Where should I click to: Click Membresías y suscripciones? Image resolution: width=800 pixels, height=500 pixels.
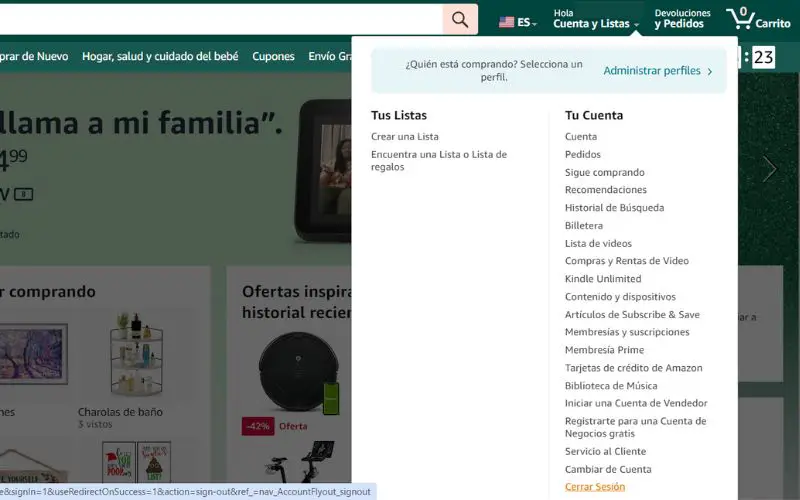tap(627, 332)
